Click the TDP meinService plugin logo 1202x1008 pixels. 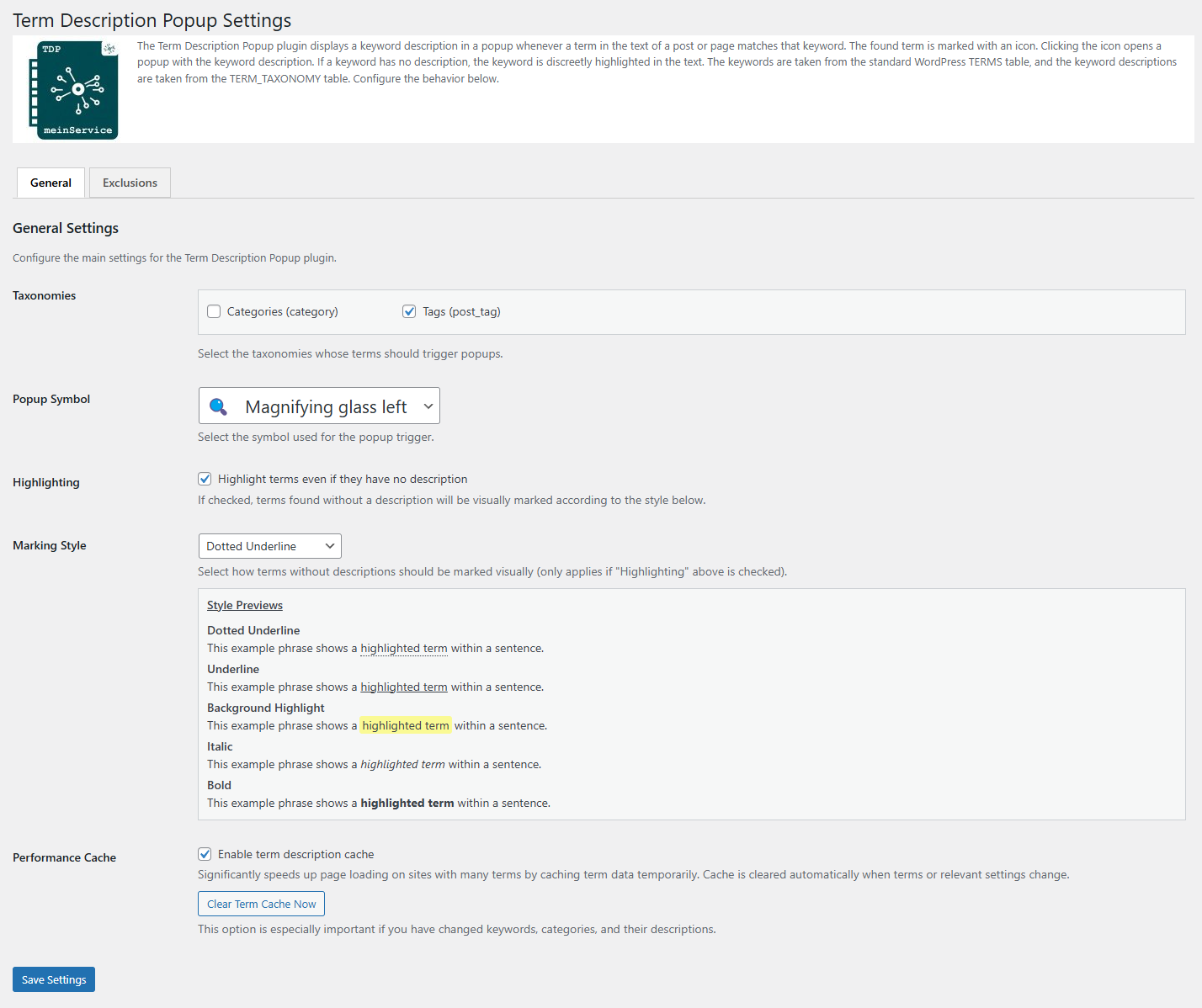(74, 90)
